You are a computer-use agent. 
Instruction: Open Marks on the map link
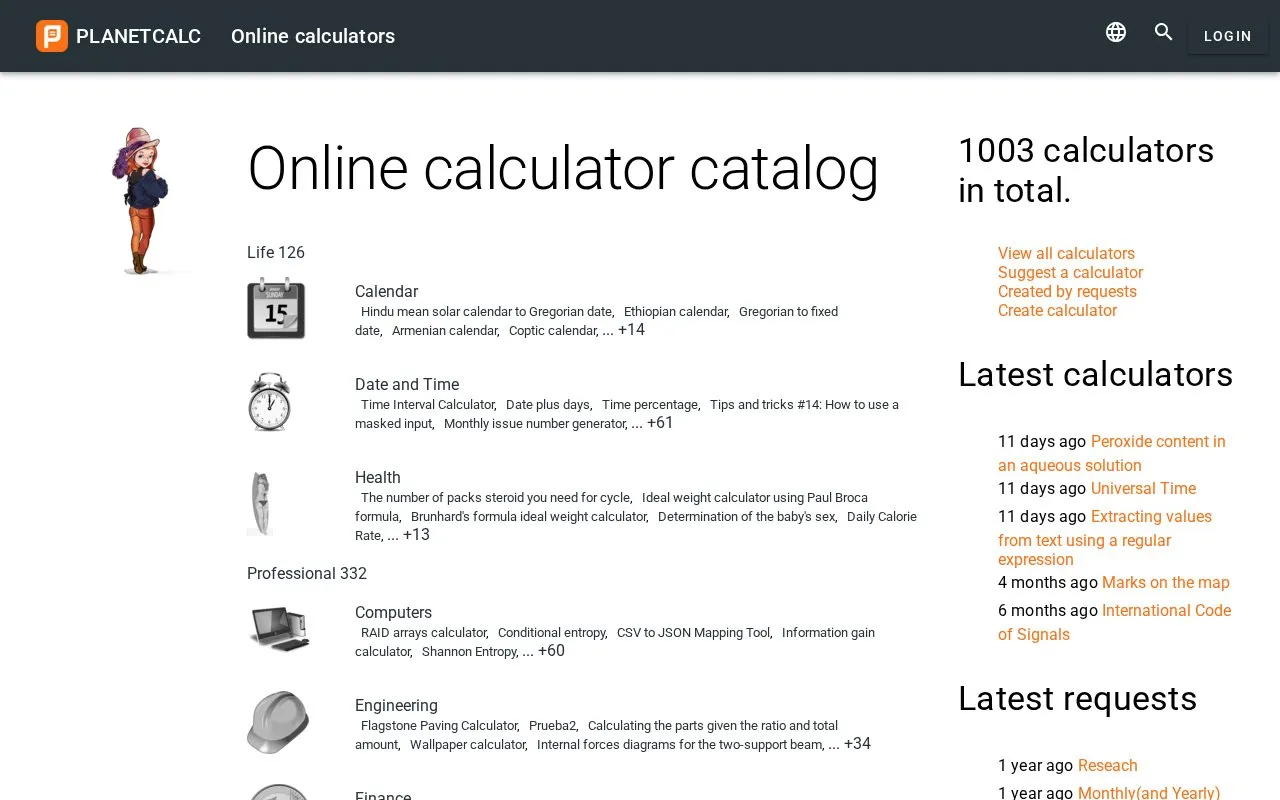(x=1166, y=582)
